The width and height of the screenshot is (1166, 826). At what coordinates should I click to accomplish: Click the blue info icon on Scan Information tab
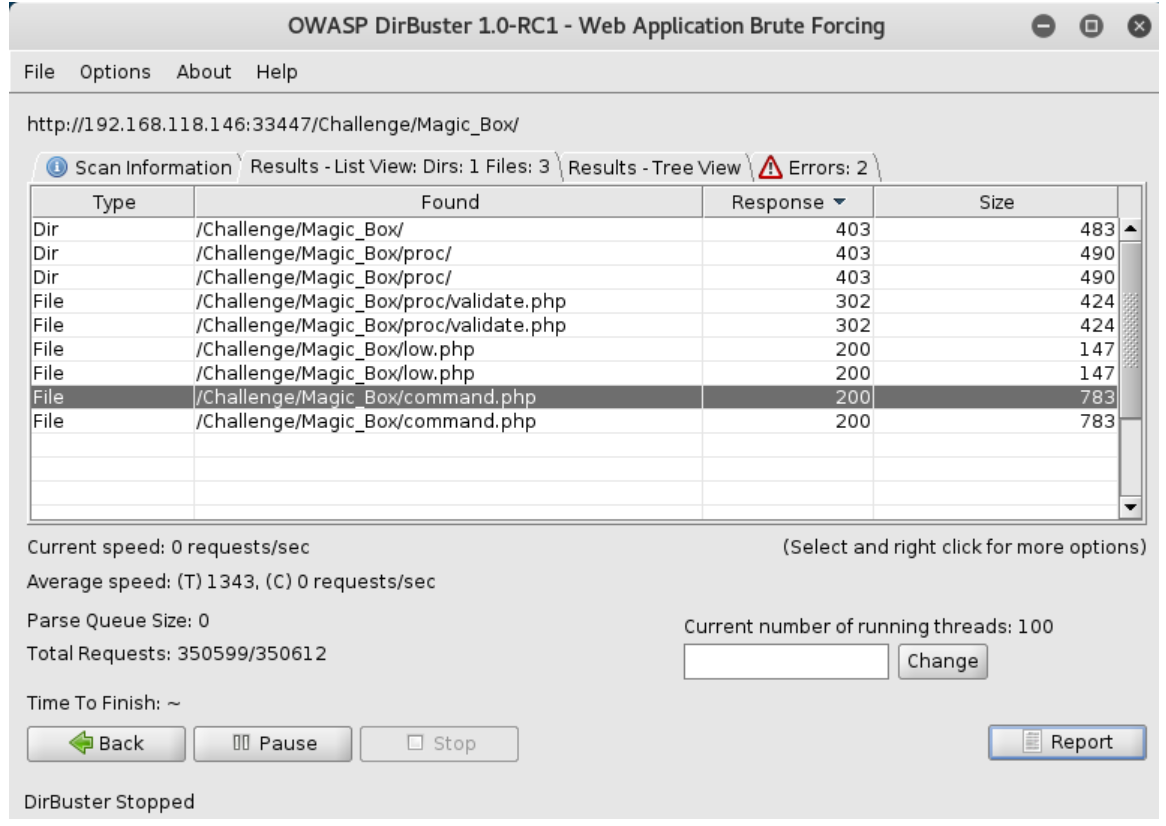tap(57, 167)
